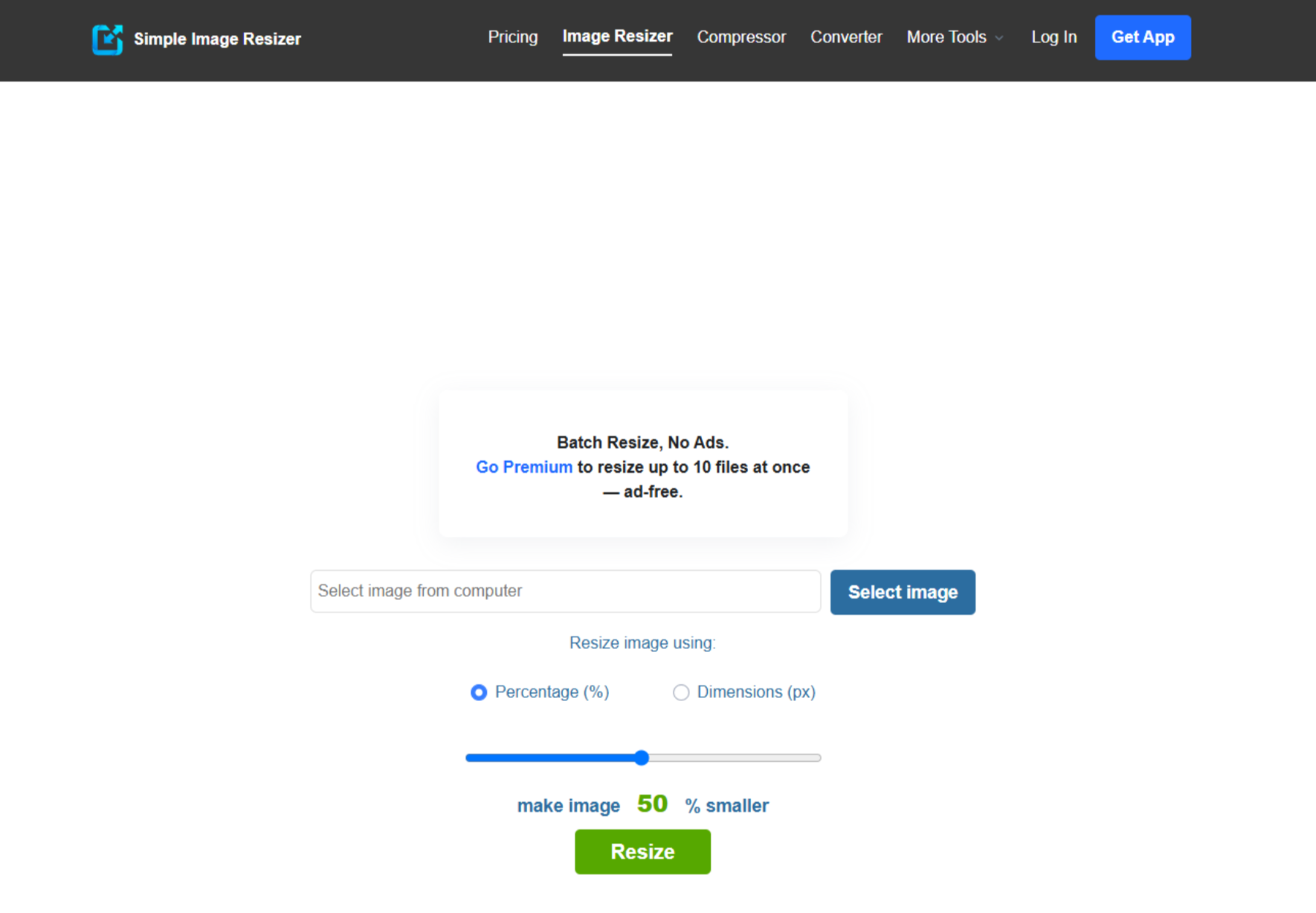Click the Get App button
Image resolution: width=1316 pixels, height=913 pixels.
[1143, 37]
